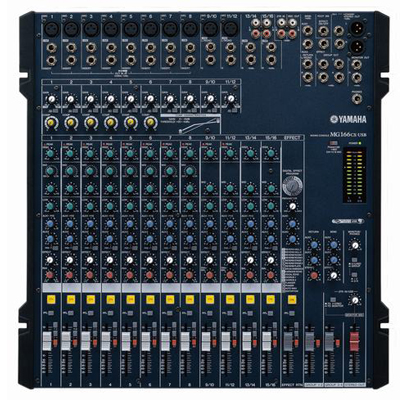
Task: Click channel 1 white gain knob
Action: coord(51,99)
